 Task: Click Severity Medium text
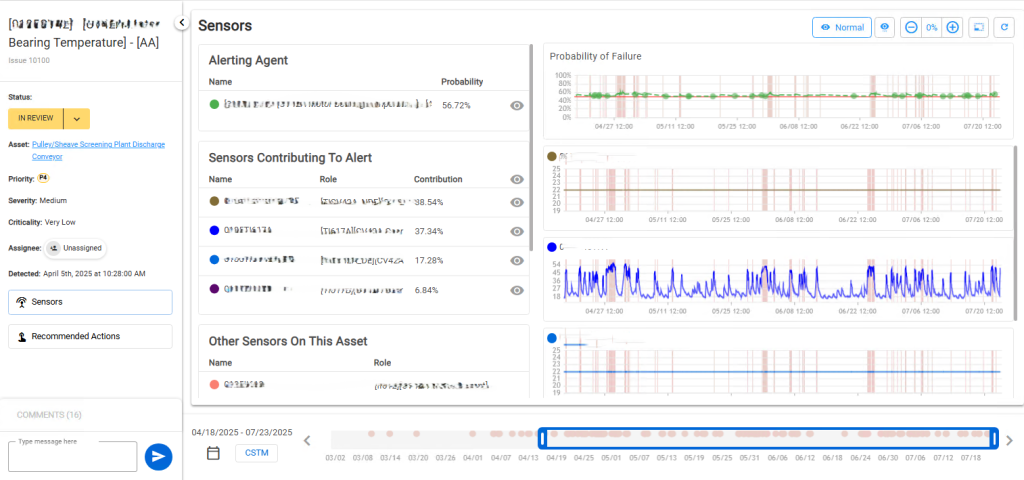point(38,200)
